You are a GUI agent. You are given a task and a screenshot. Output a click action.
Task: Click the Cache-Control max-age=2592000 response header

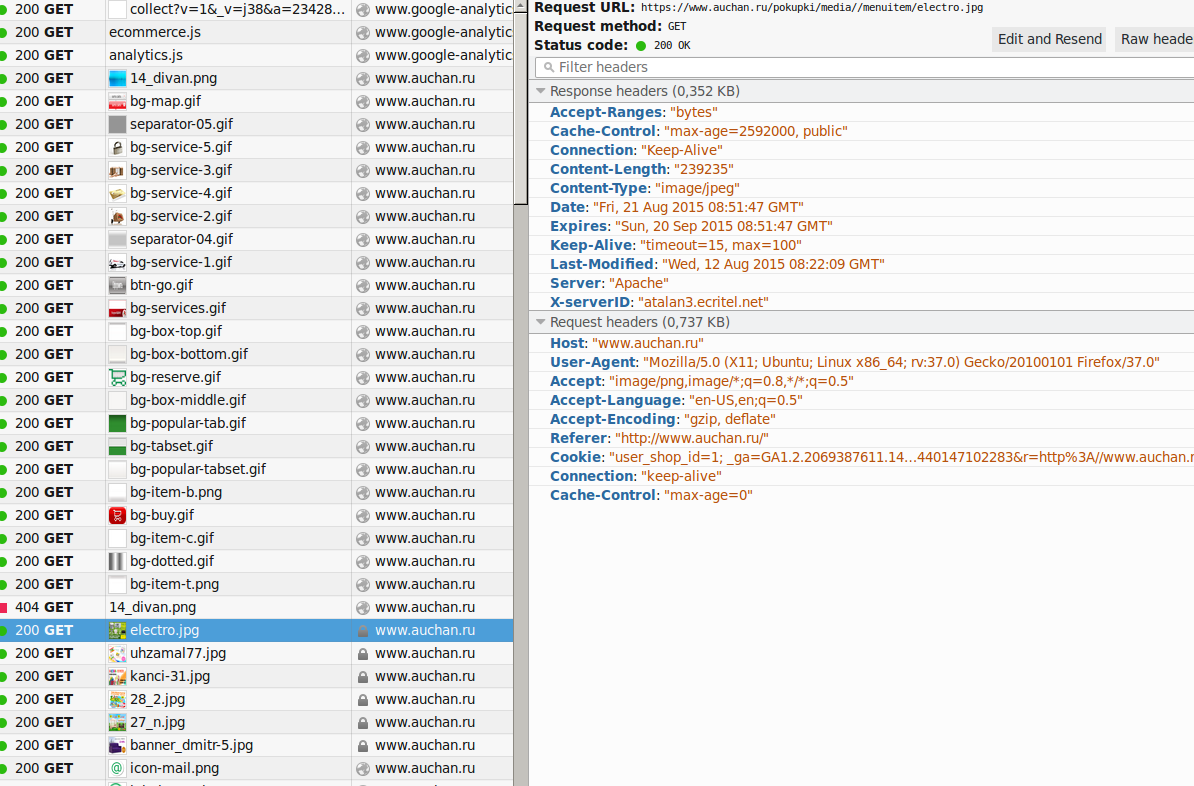(x=699, y=131)
